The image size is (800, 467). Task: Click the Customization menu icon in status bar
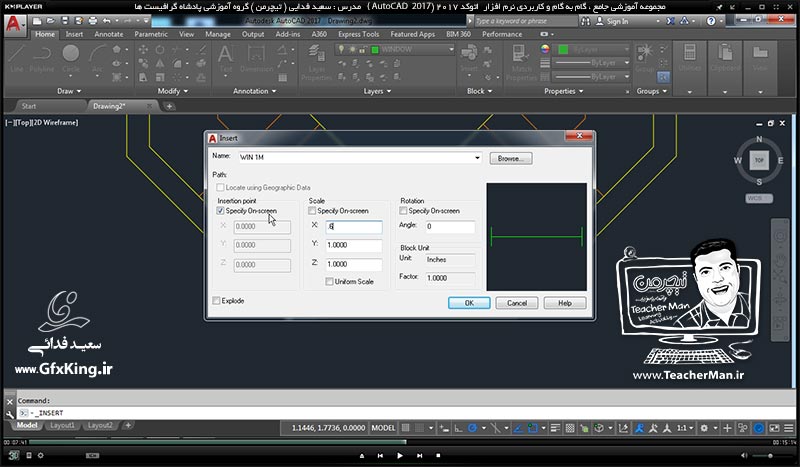coord(789,428)
